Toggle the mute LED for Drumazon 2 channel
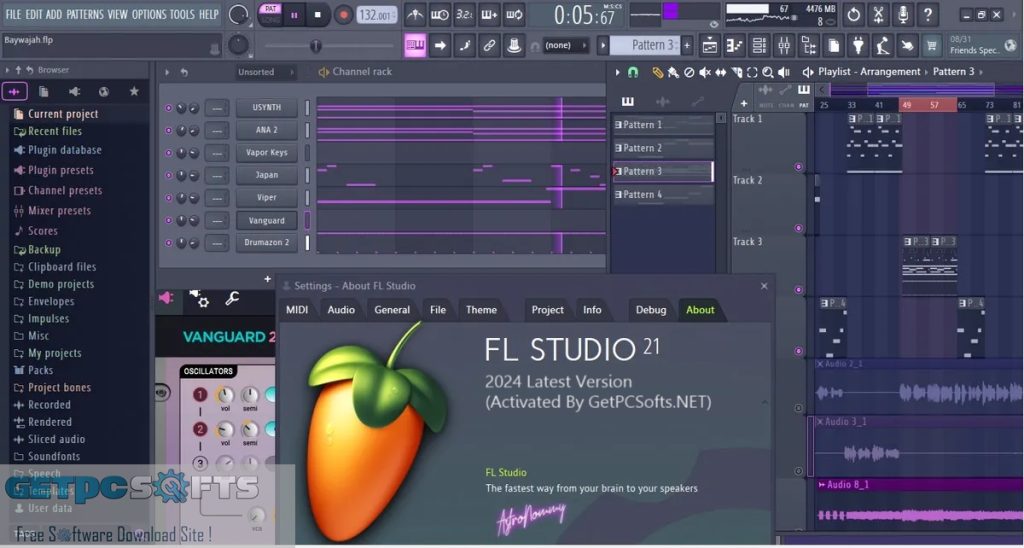1024x548 pixels. pos(168,242)
